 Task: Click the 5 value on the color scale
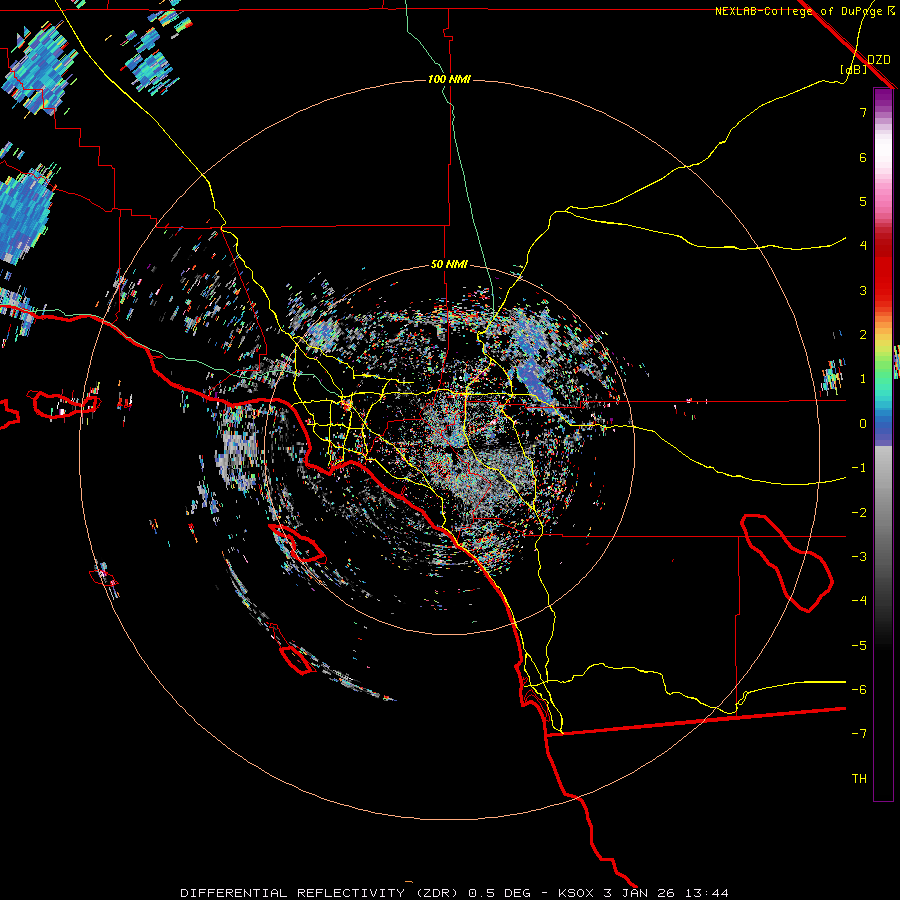[x=863, y=201]
